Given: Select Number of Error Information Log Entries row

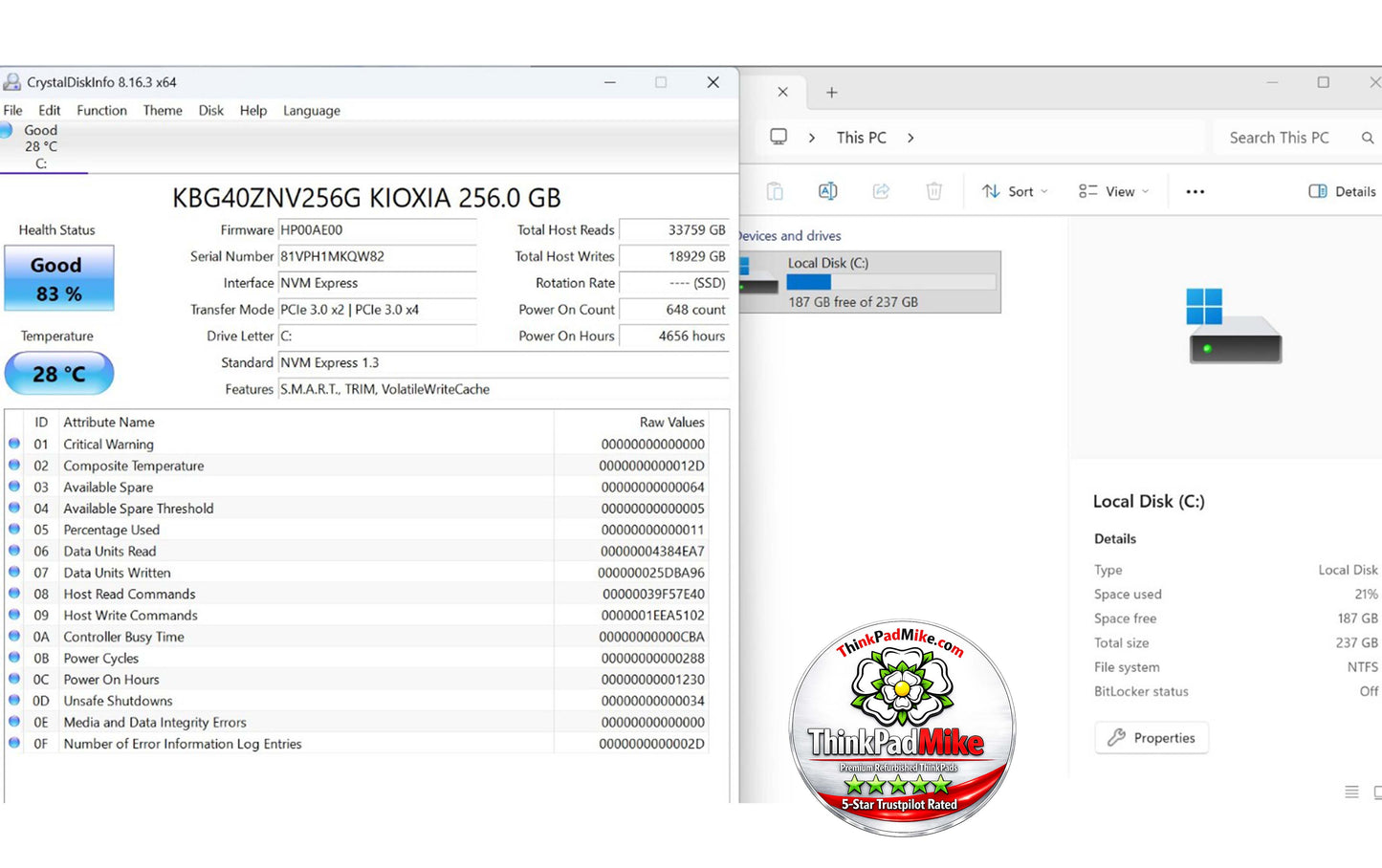Looking at the screenshot, I should [357, 744].
